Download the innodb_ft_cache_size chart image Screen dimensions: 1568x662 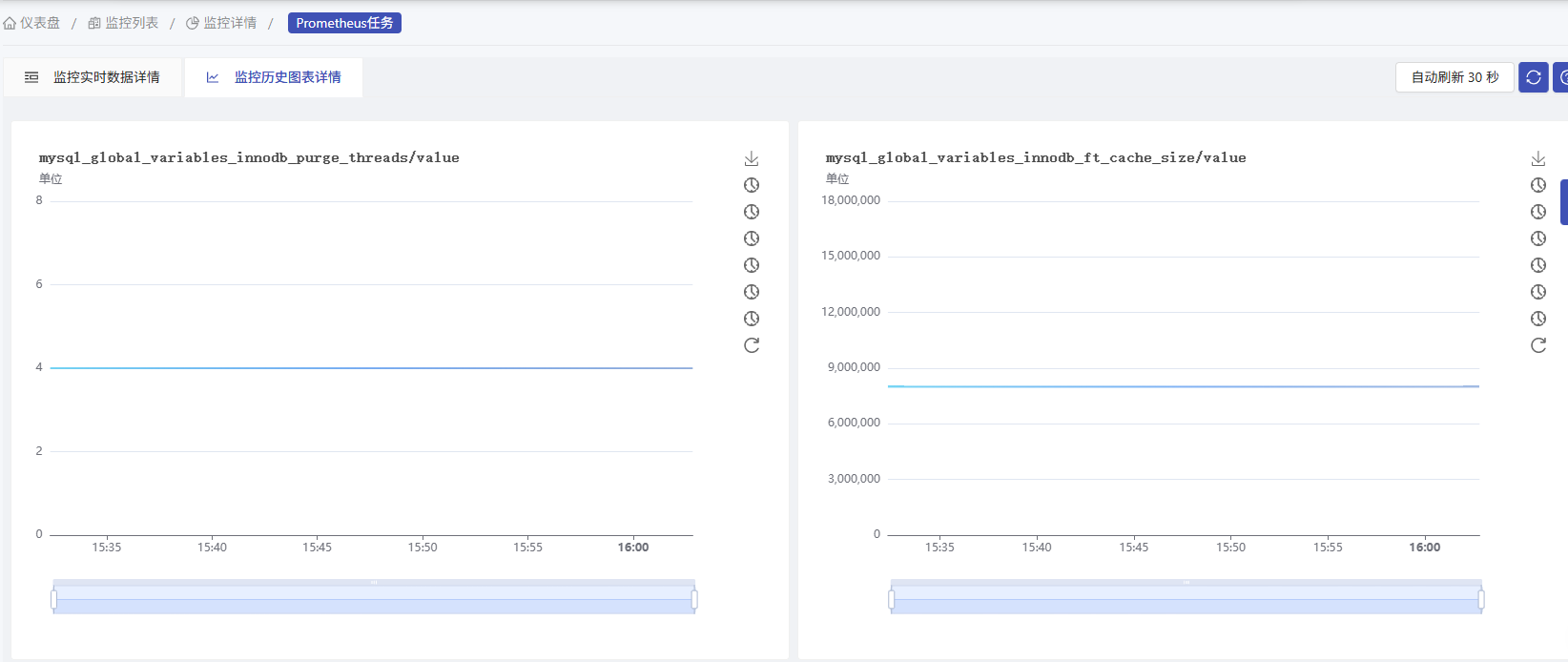1538,158
